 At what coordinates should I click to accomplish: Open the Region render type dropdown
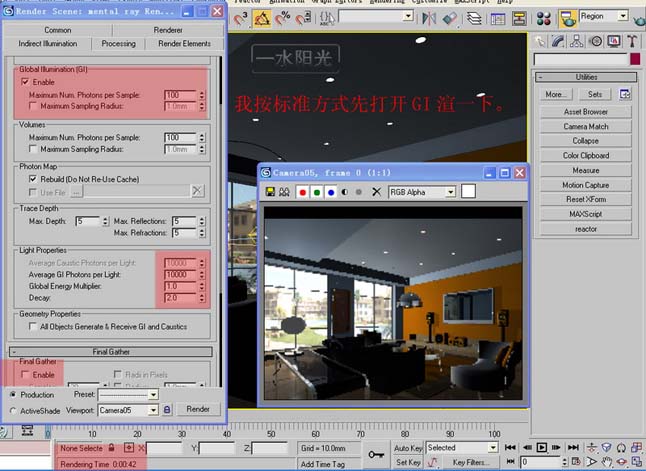click(623, 16)
